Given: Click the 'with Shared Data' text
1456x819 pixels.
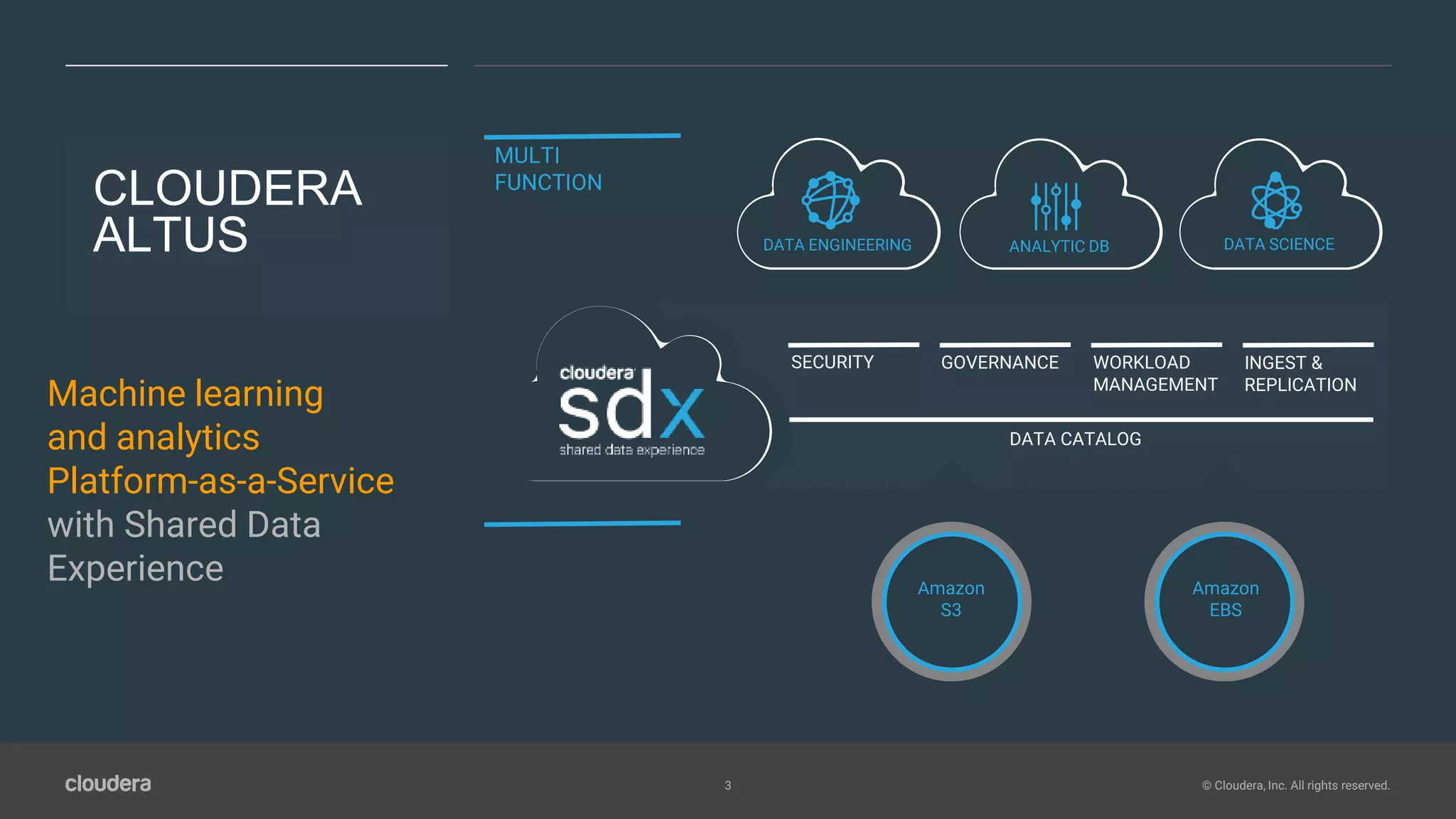Looking at the screenshot, I should [x=184, y=525].
